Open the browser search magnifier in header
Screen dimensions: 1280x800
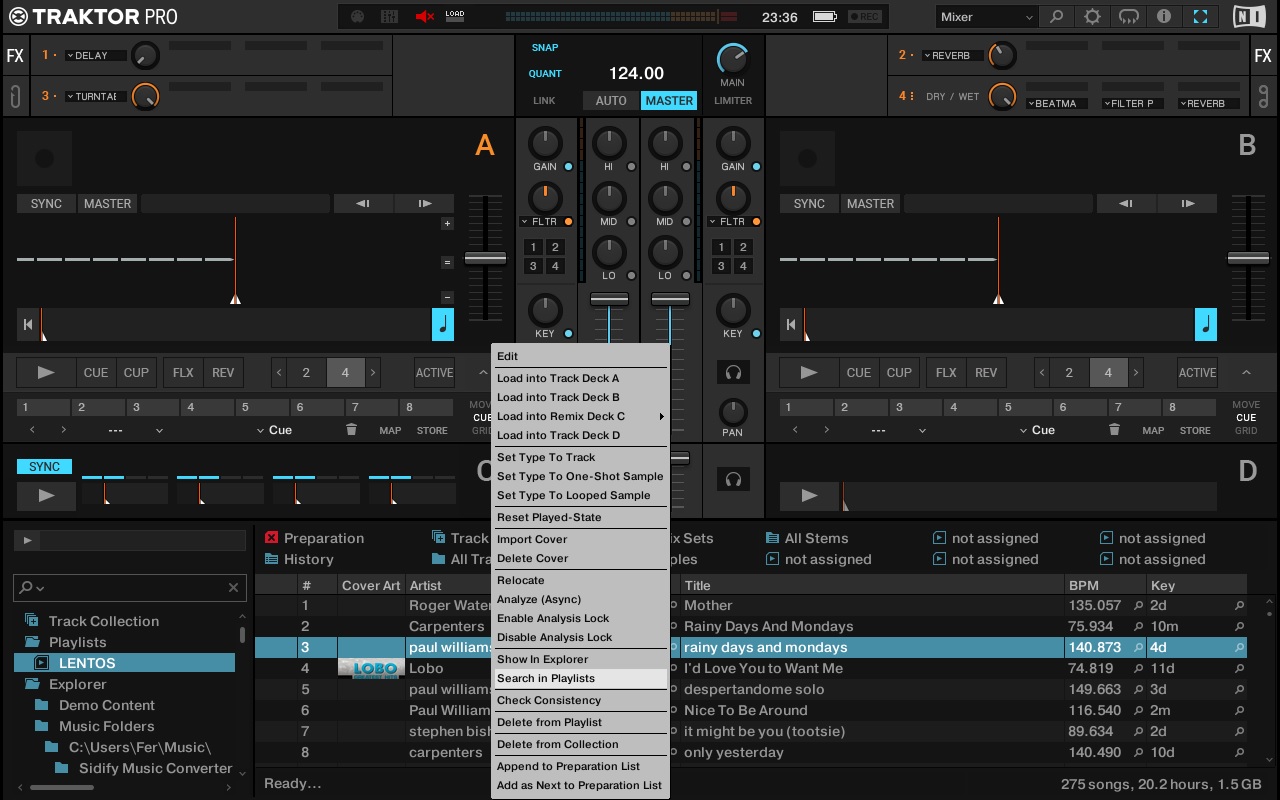[x=1056, y=17]
